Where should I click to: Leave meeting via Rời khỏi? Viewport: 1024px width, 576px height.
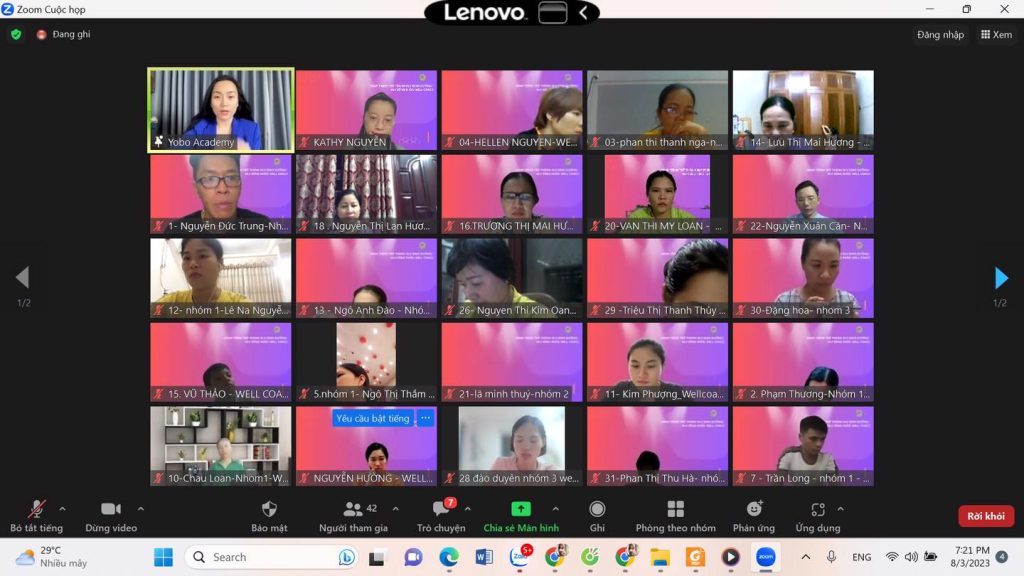[x=985, y=515]
